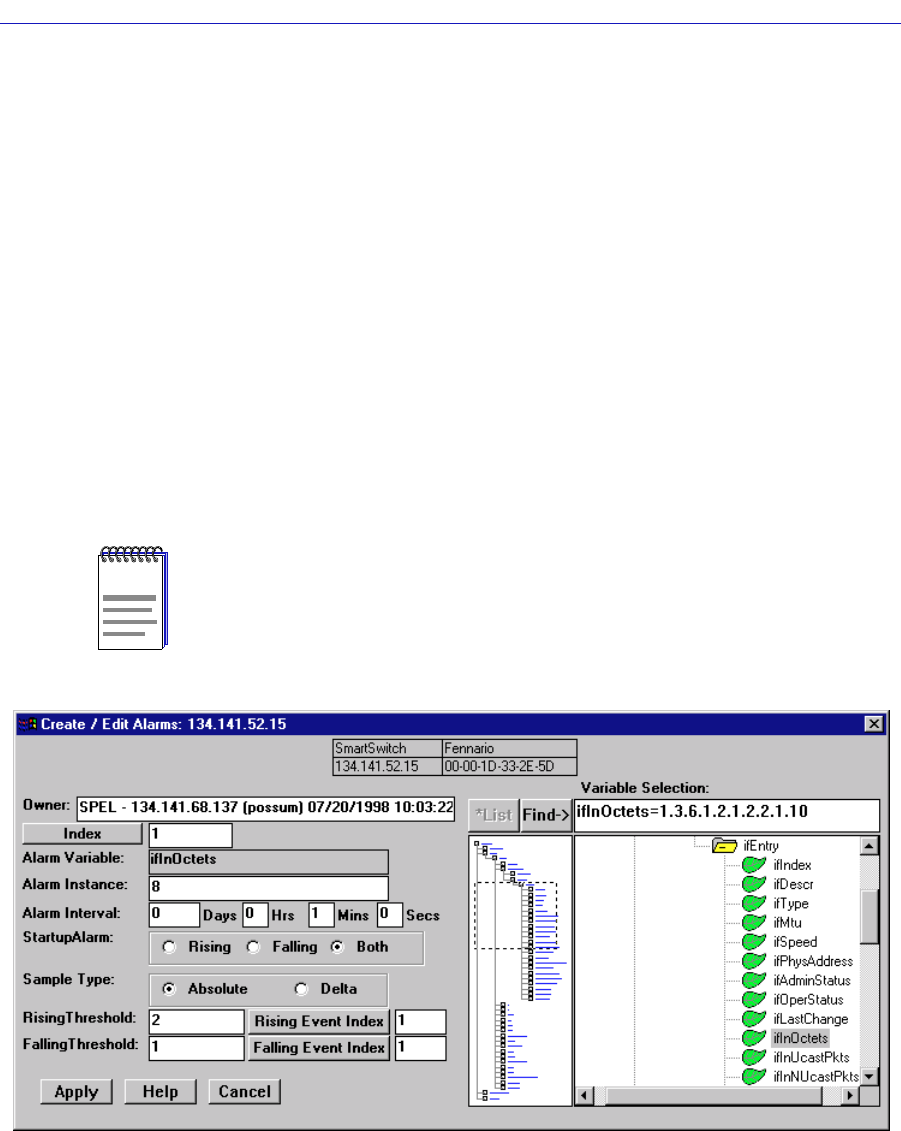901x1131 pixels.
Task: Select ifInUcastPkts in the MIB tree
Action: (811, 1057)
